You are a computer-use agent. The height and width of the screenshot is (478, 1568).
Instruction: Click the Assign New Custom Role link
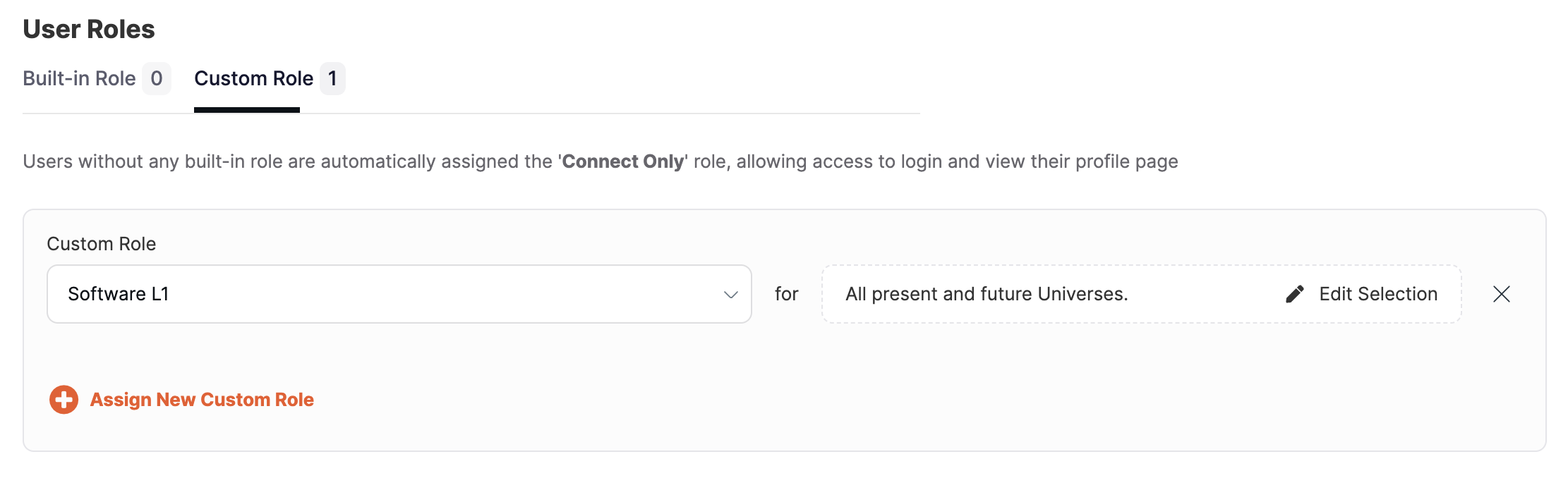(202, 400)
